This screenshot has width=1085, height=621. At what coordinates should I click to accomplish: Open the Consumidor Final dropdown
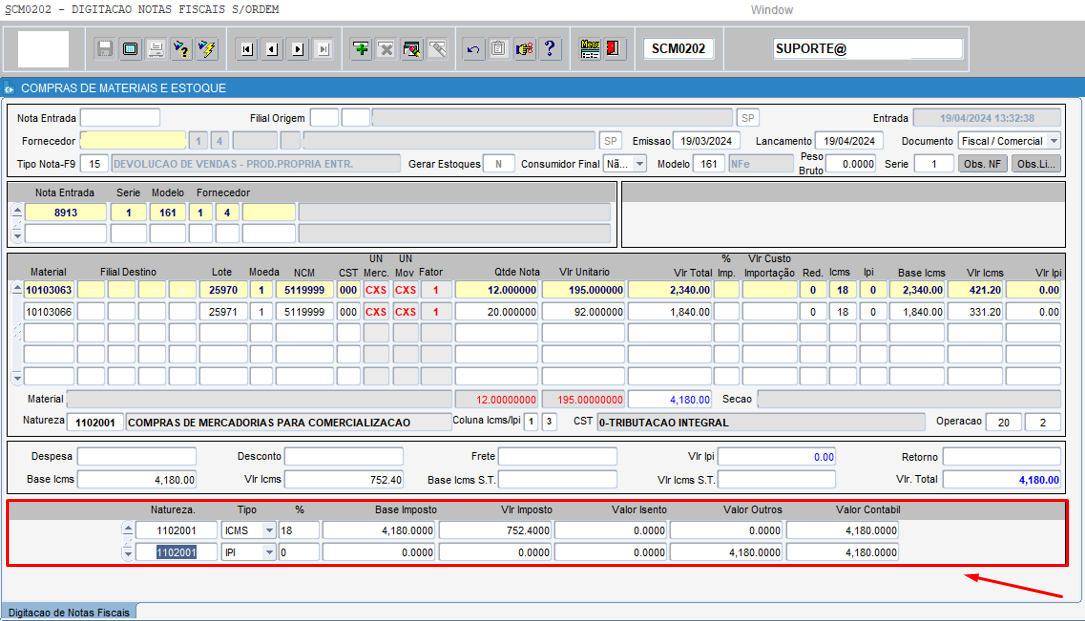tap(639, 164)
